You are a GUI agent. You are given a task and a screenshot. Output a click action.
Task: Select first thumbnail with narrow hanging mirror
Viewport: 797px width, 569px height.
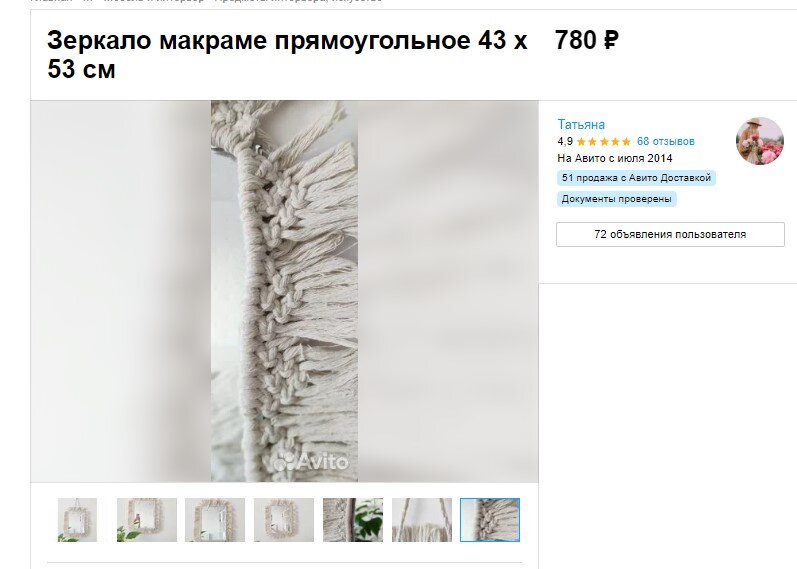tap(77, 520)
